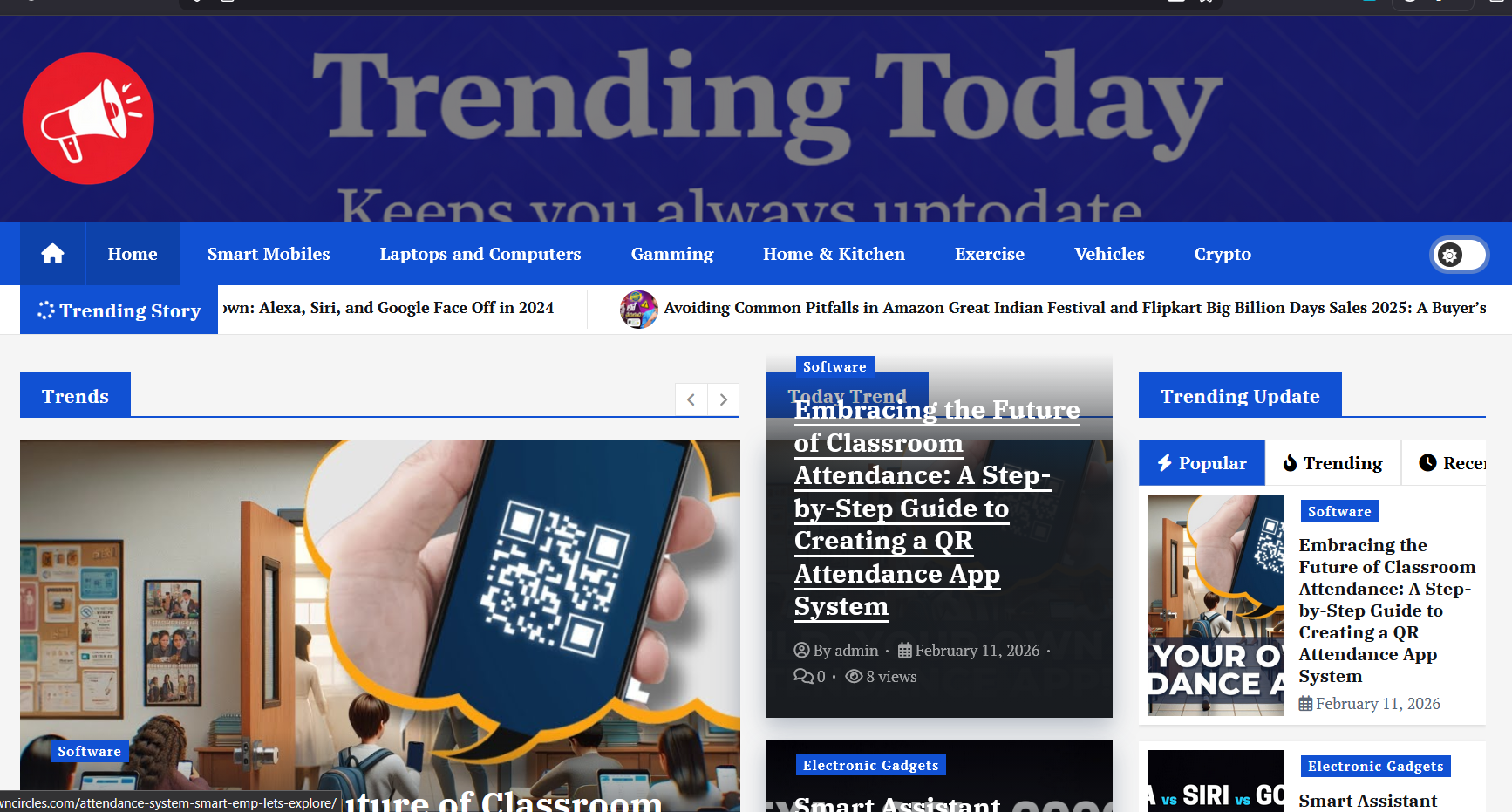Click the Electronic Gadgets category badge in sidebar

click(1375, 766)
